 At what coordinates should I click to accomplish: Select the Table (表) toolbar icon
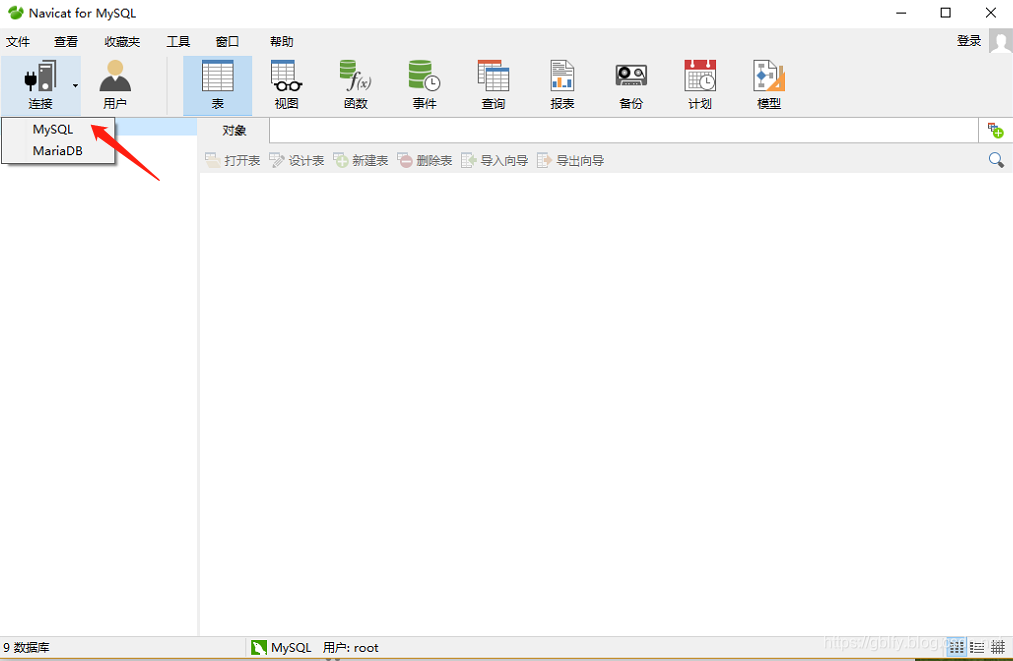pyautogui.click(x=218, y=85)
